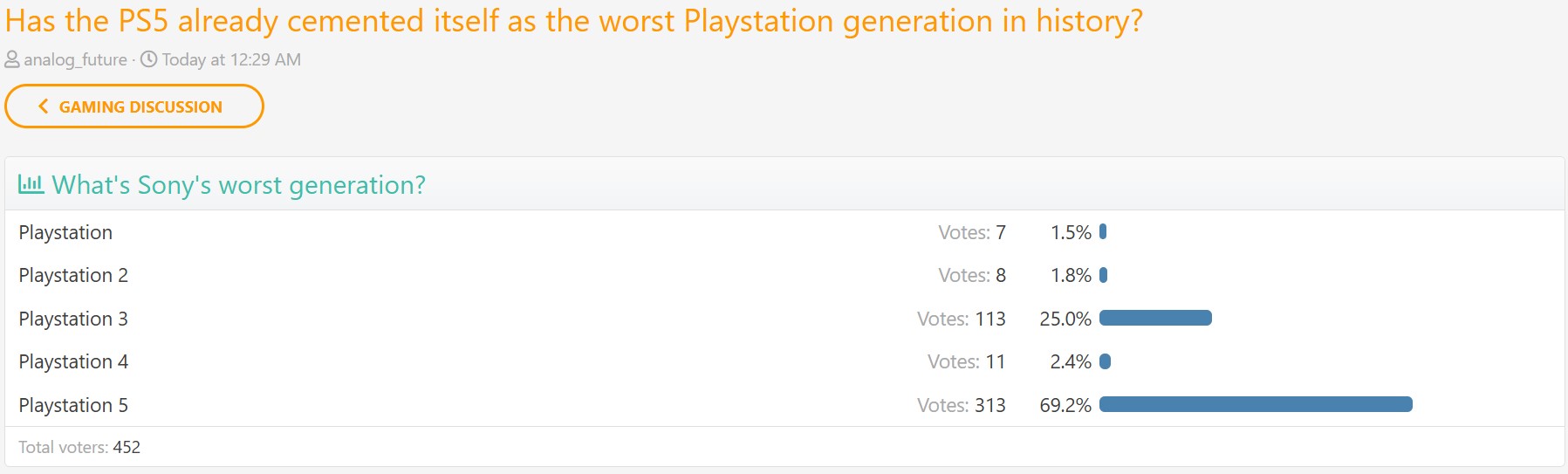Click the Playstation 5 result bar at 69.2%
This screenshot has height=474, width=1568.
(1256, 404)
